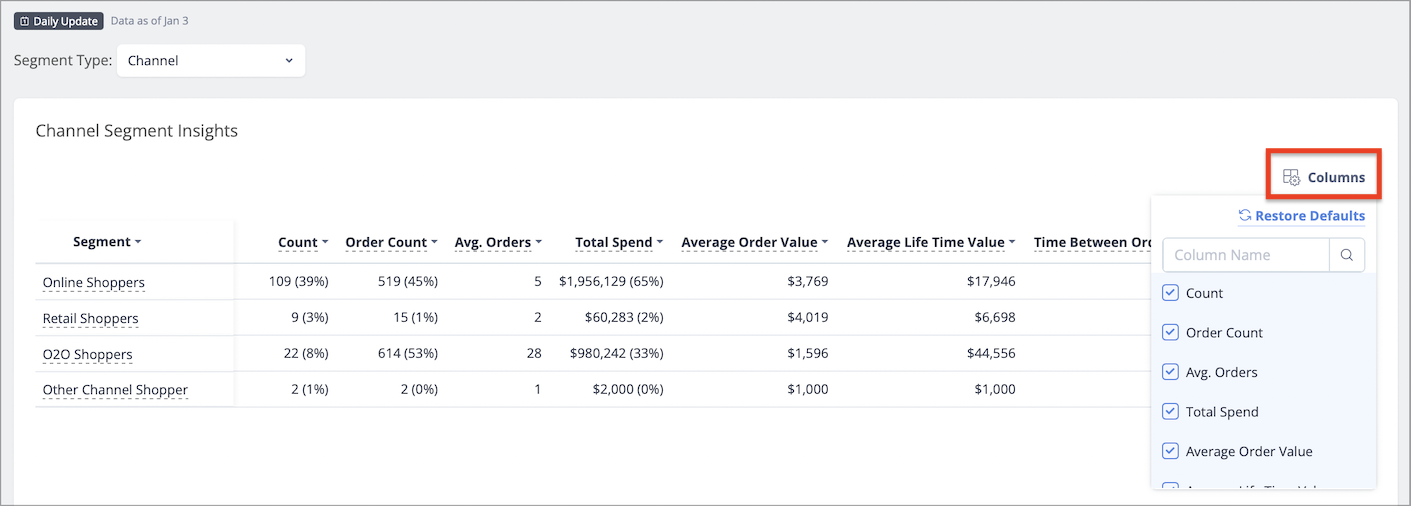Click the '109 (39%)' count cell
This screenshot has width=1411, height=506.
(298, 281)
